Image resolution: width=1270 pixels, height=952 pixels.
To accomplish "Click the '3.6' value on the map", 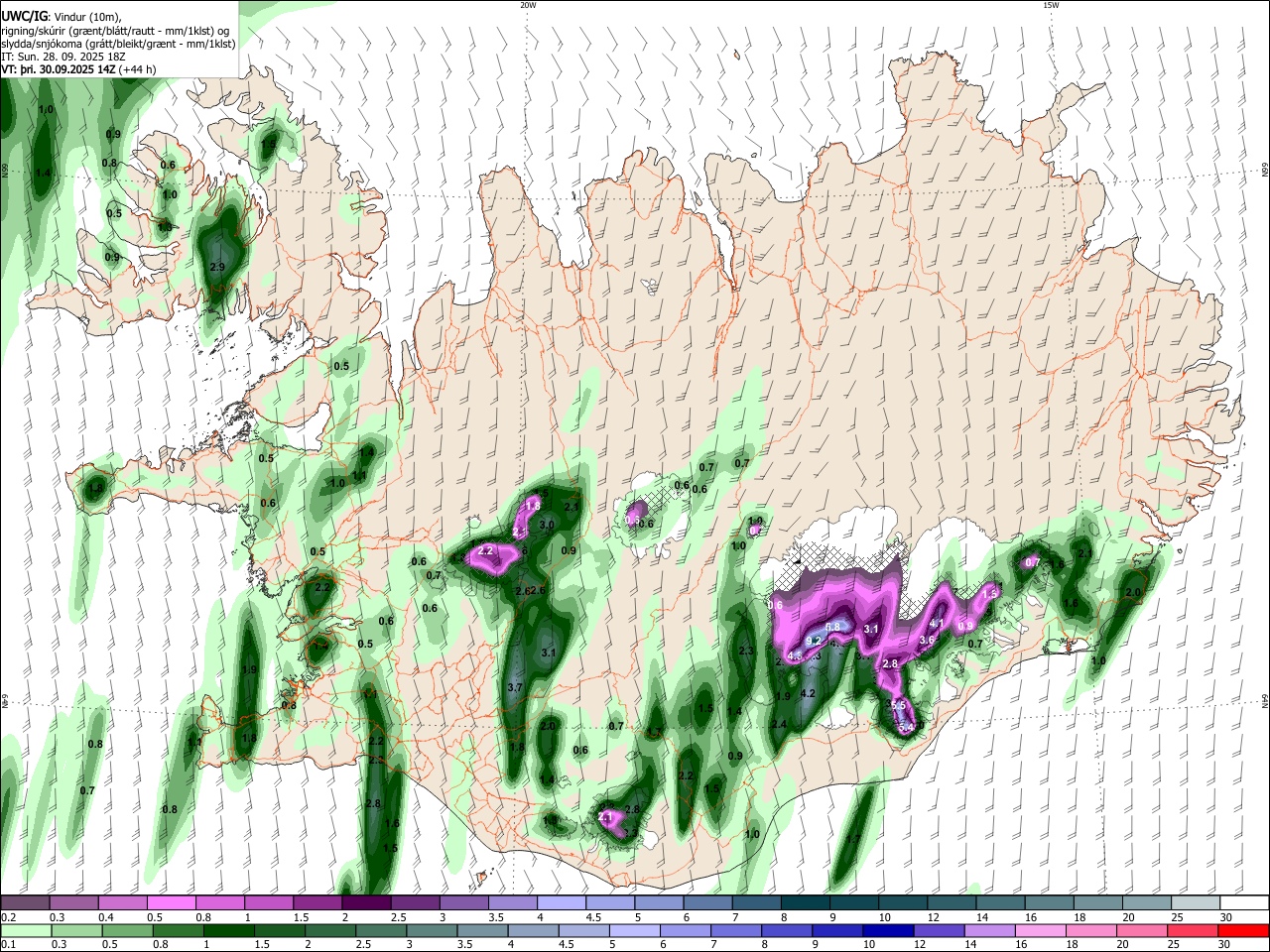I will (927, 641).
